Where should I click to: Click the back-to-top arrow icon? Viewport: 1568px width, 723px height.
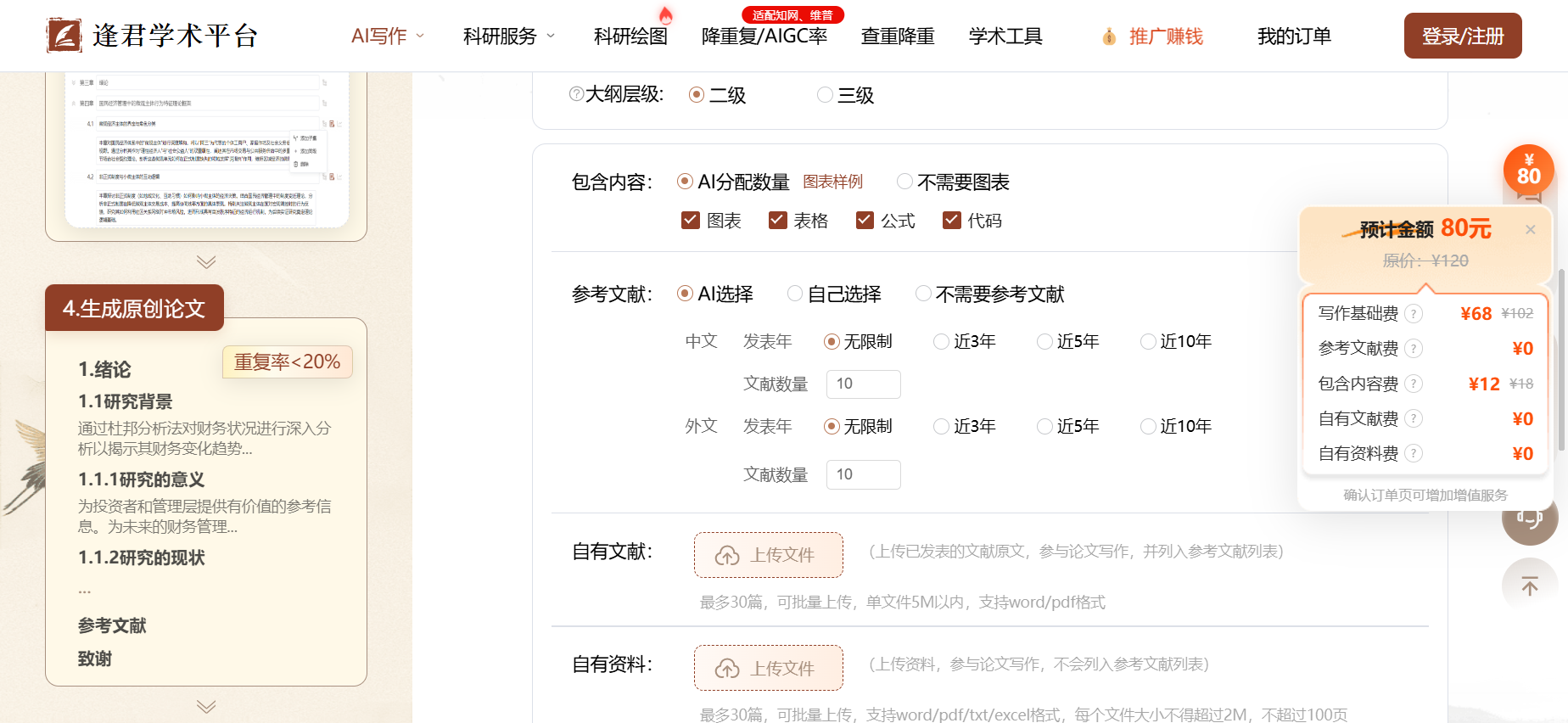1530,586
